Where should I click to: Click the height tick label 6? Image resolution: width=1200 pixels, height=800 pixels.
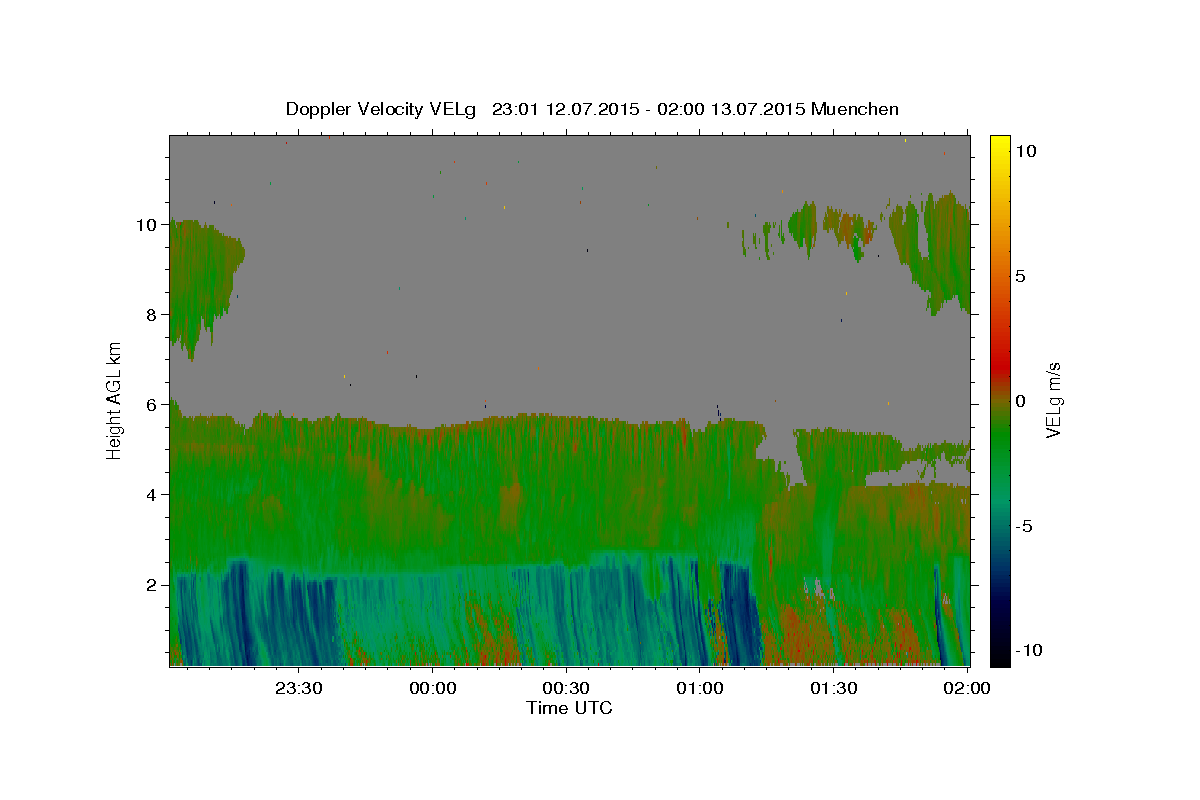(153, 405)
